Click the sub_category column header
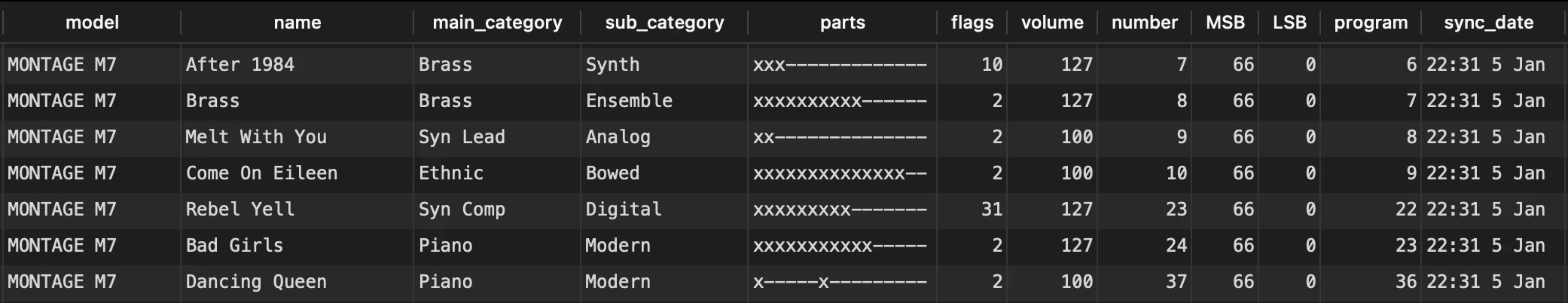The image size is (1568, 303). pyautogui.click(x=664, y=23)
